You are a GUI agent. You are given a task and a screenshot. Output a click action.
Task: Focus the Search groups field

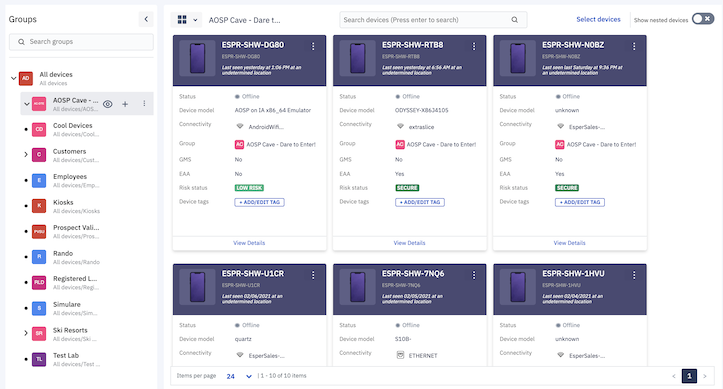coord(81,41)
